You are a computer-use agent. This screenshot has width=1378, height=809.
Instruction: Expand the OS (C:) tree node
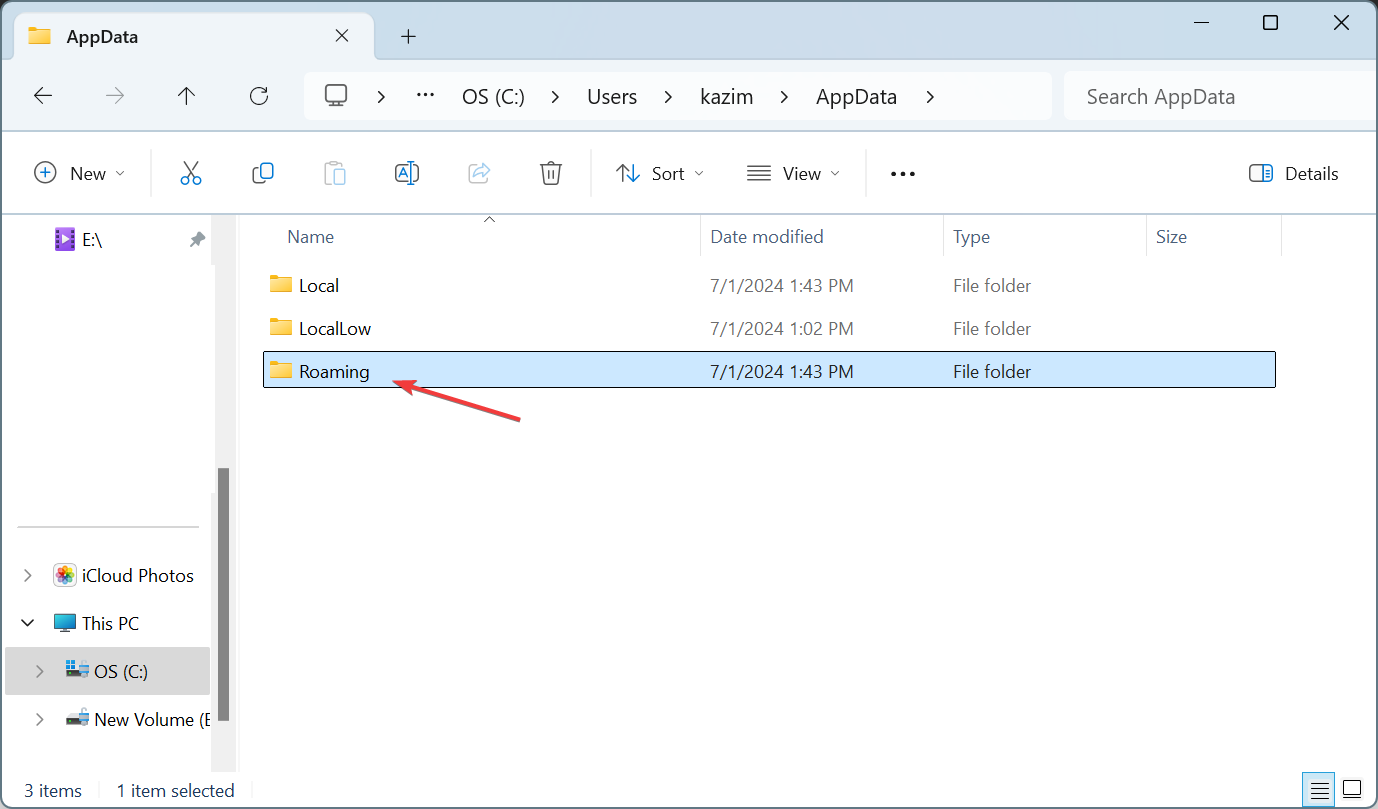point(40,671)
